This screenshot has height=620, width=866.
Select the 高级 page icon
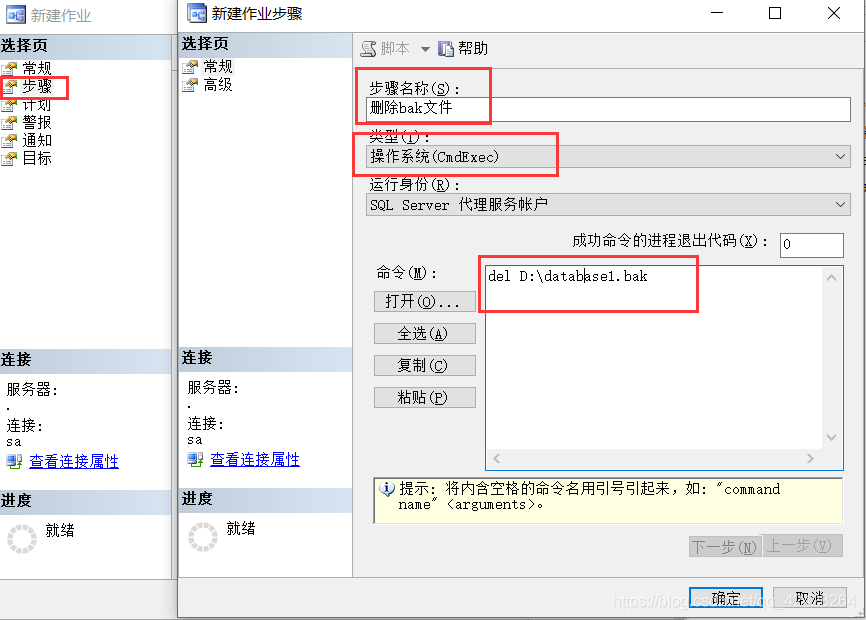[190, 85]
